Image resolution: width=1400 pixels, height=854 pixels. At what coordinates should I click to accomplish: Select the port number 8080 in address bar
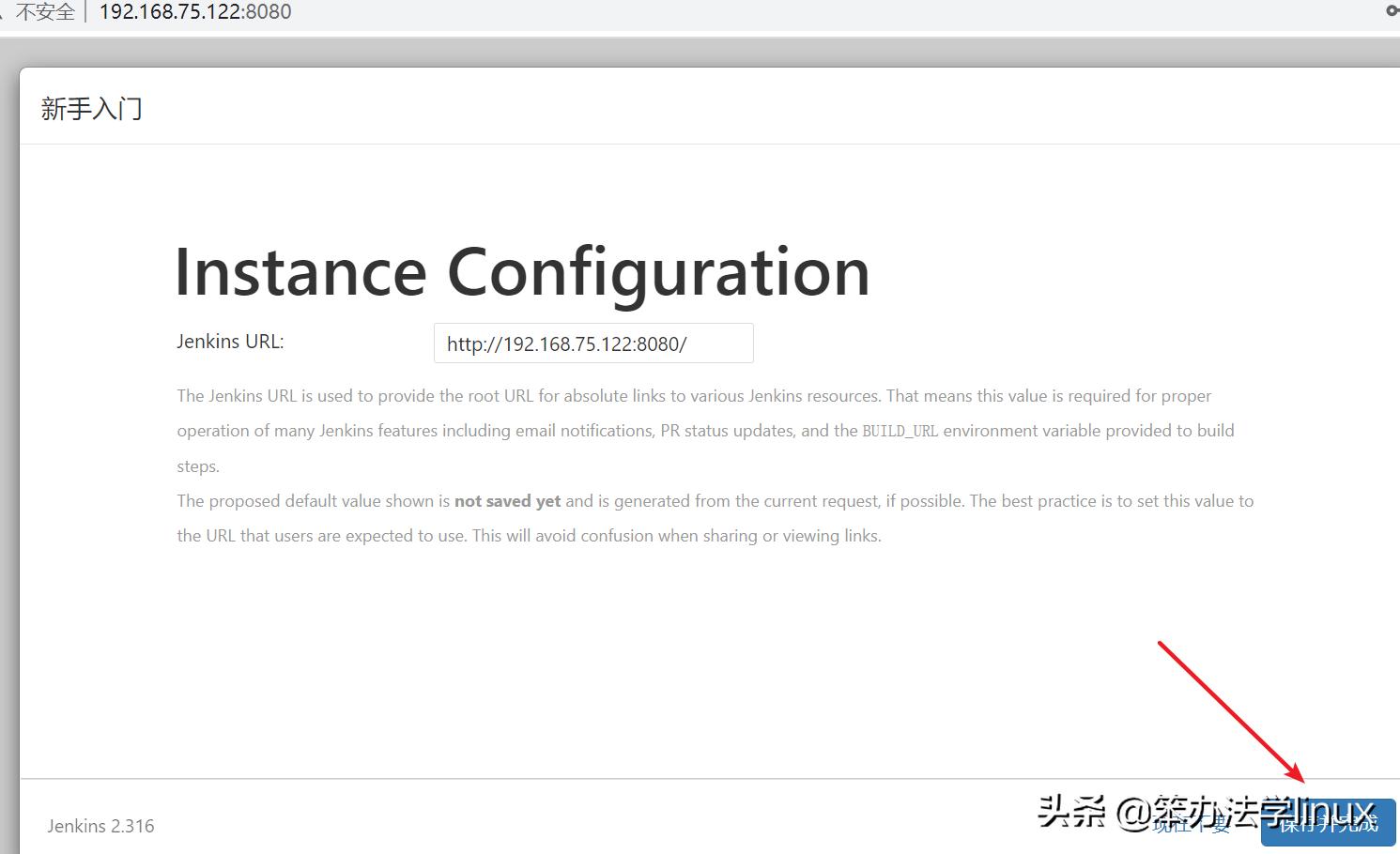point(269,11)
